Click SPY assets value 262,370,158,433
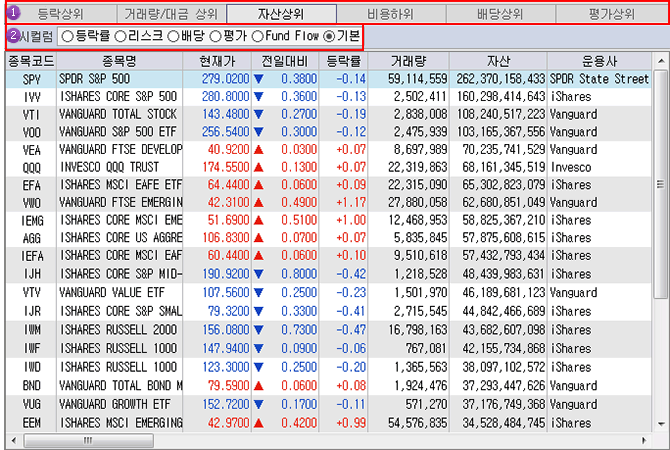The width and height of the screenshot is (670, 450). (x=501, y=79)
